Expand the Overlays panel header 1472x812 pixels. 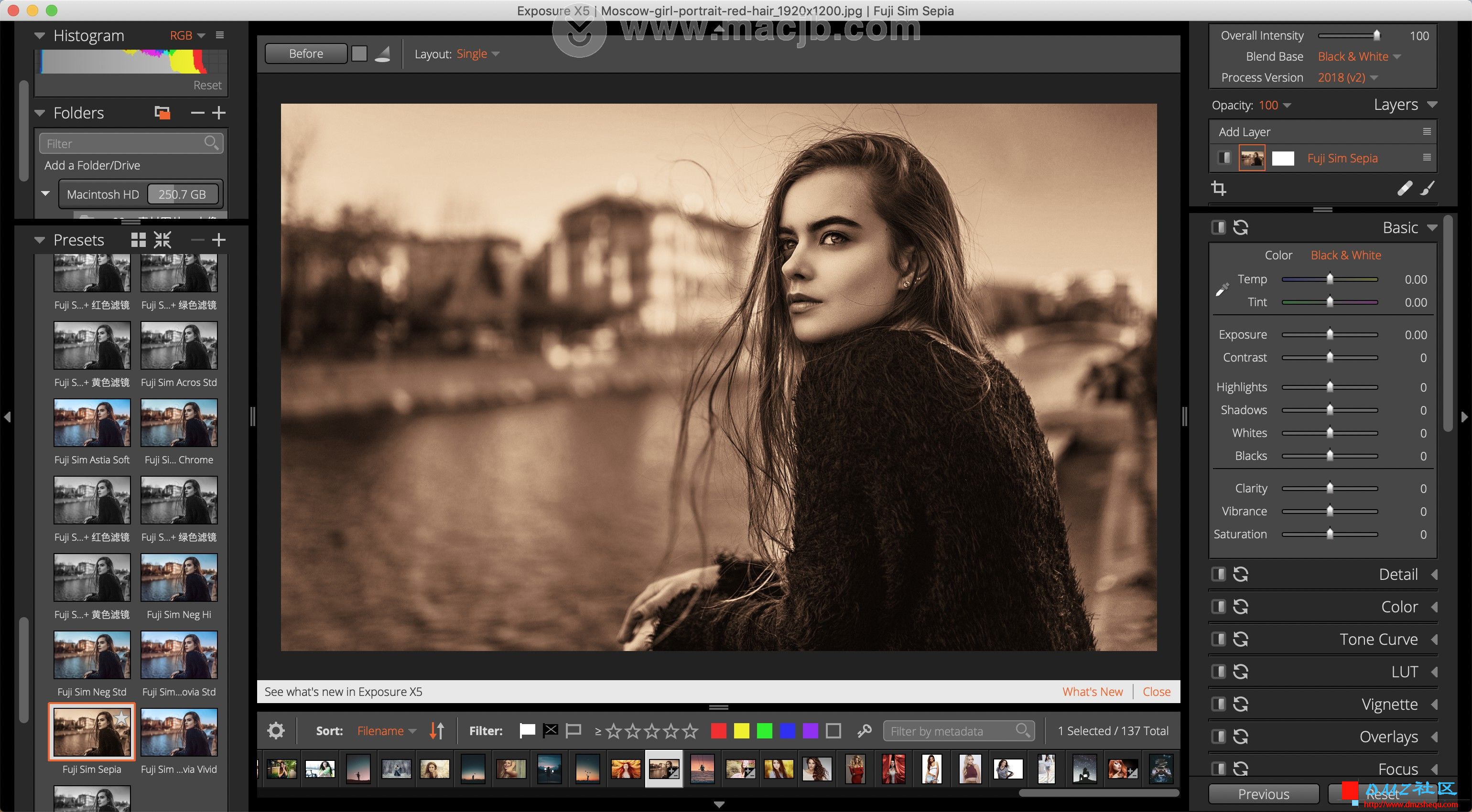[1388, 737]
